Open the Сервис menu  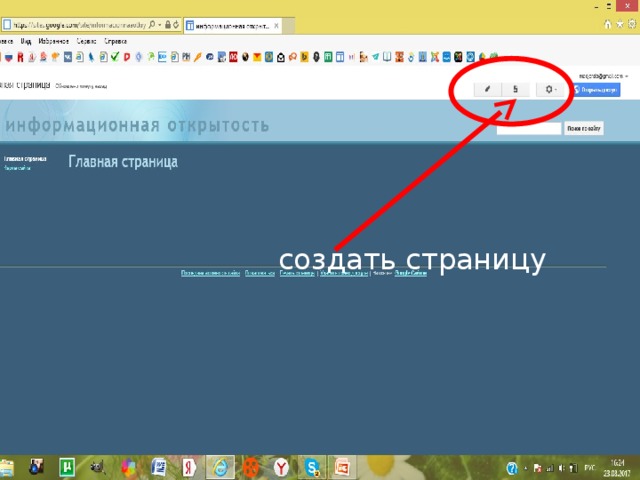(x=87, y=41)
